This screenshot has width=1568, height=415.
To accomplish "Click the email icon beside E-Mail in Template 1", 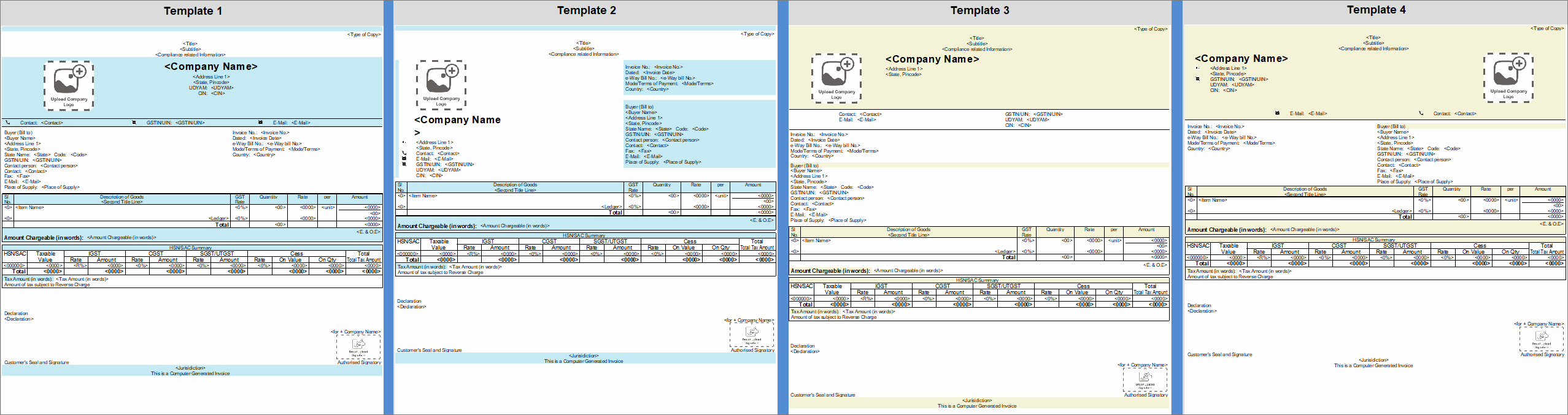I will (x=260, y=123).
